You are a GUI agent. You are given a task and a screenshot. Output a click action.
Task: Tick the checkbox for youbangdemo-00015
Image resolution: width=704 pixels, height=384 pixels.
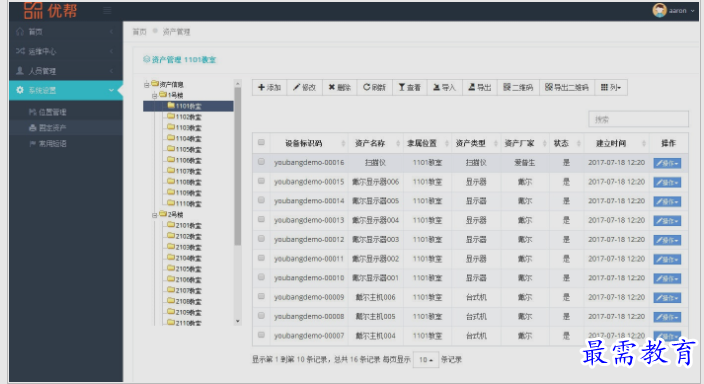[x=261, y=181]
